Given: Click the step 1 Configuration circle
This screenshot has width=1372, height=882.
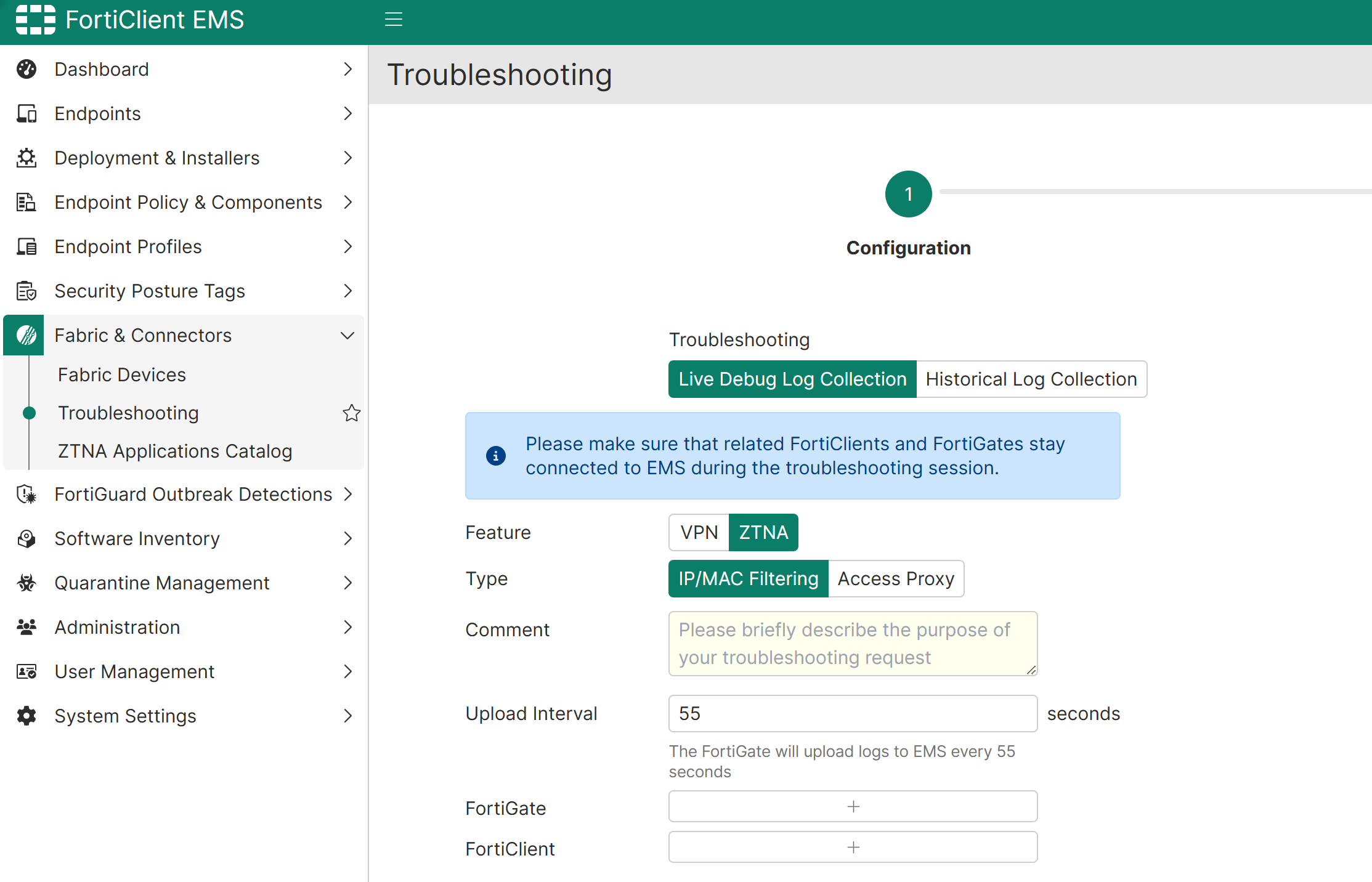Looking at the screenshot, I should click(909, 194).
